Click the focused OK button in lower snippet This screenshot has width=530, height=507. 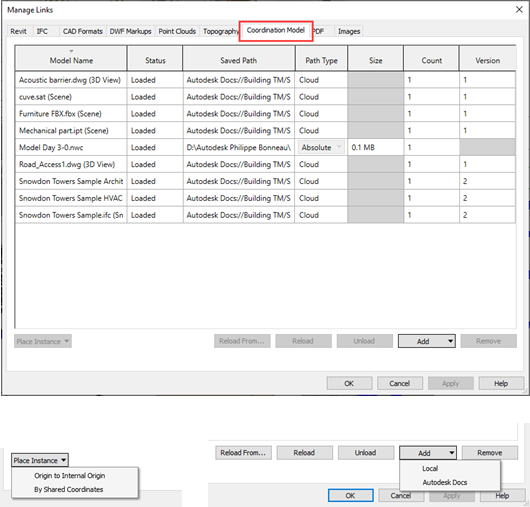pos(351,496)
